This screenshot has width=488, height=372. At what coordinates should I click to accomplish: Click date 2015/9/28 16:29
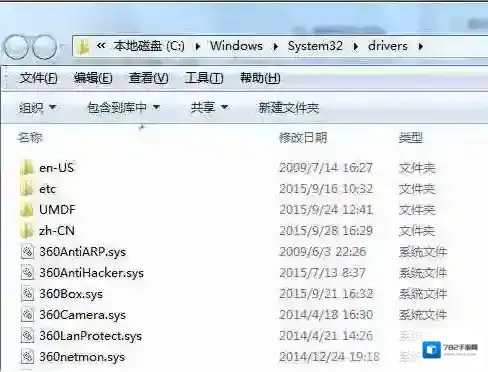point(326,231)
